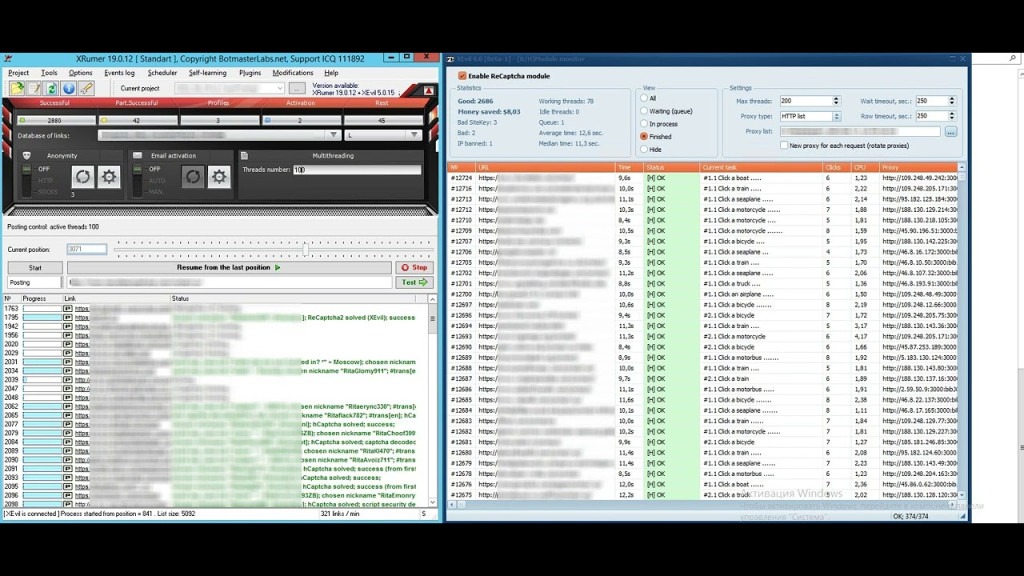The height and width of the screenshot is (576, 1024).
Task: Click the edit project notepad icon
Action: pos(34,88)
